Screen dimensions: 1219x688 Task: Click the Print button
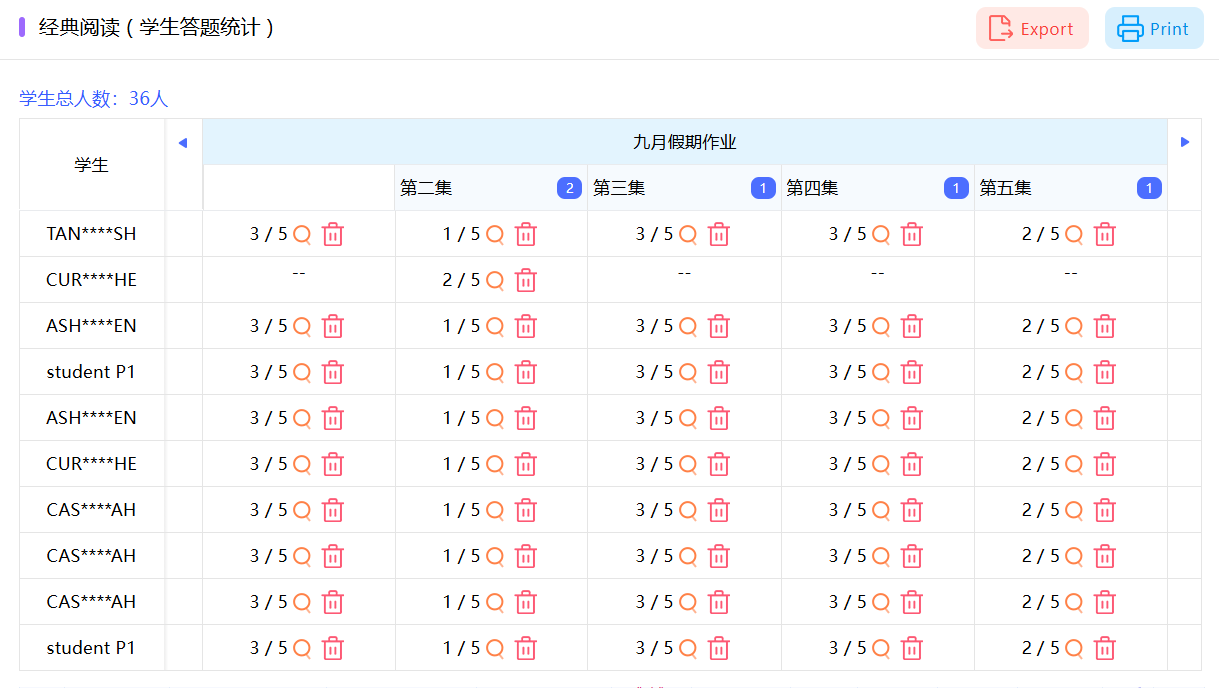pos(1154,29)
